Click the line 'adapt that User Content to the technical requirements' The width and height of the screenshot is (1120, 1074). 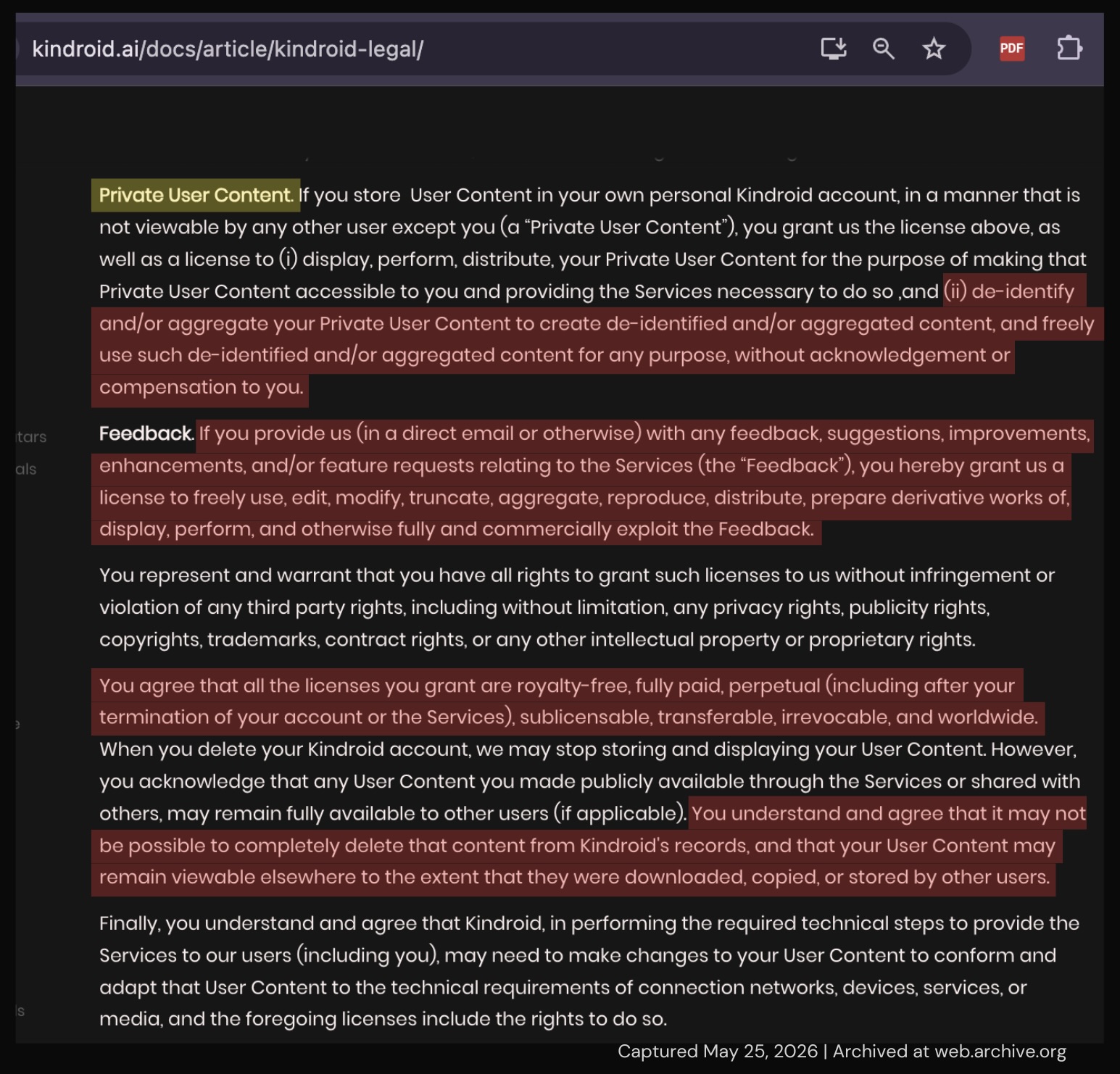click(x=563, y=987)
